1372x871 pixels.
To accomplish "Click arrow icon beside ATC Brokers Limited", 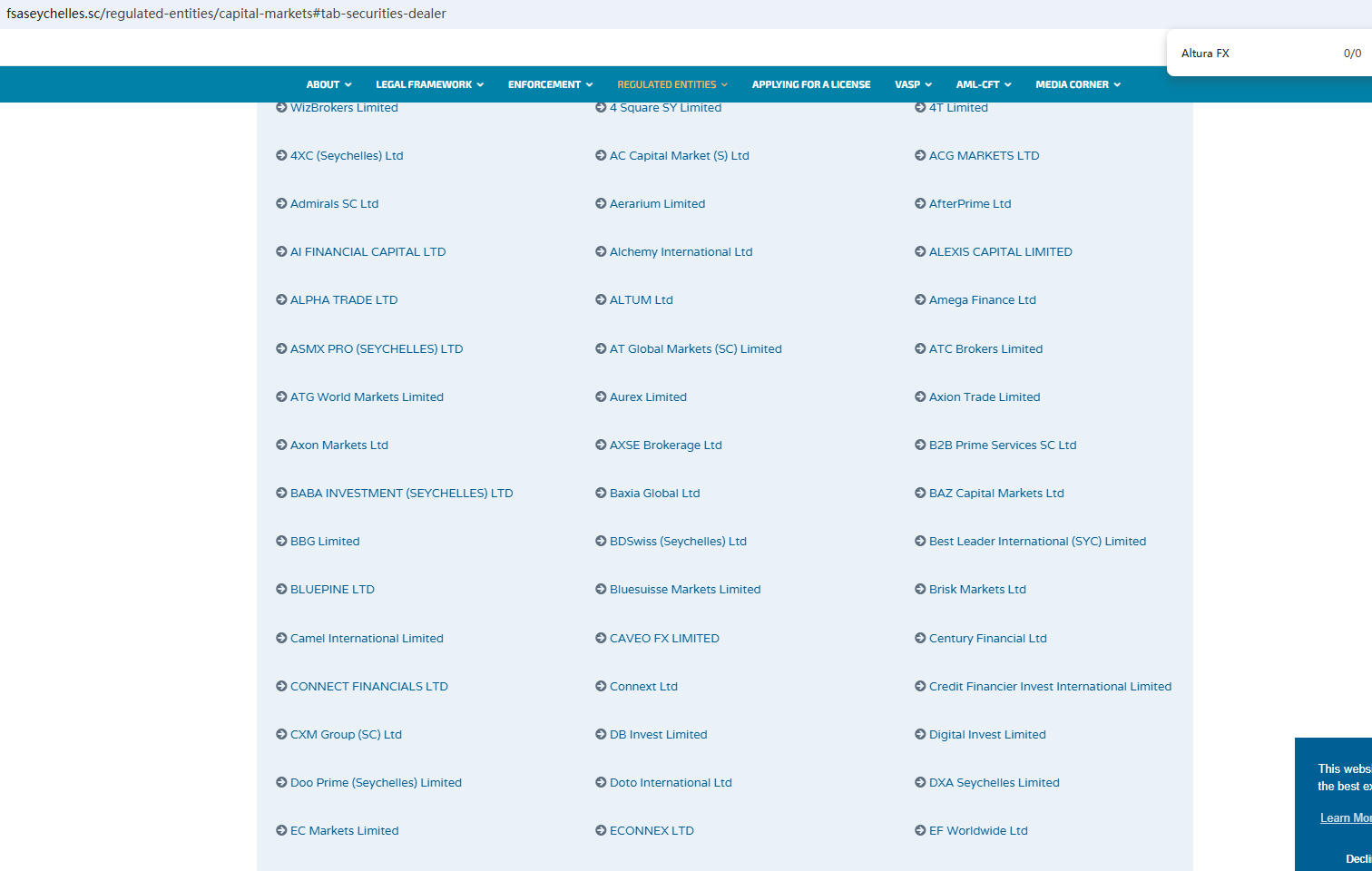I will pos(920,348).
